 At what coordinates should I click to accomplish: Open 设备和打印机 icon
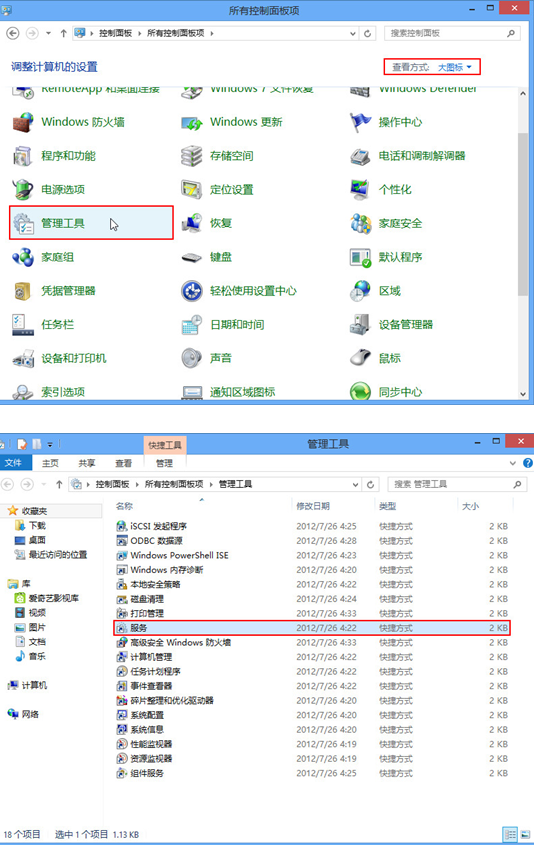coord(23,358)
